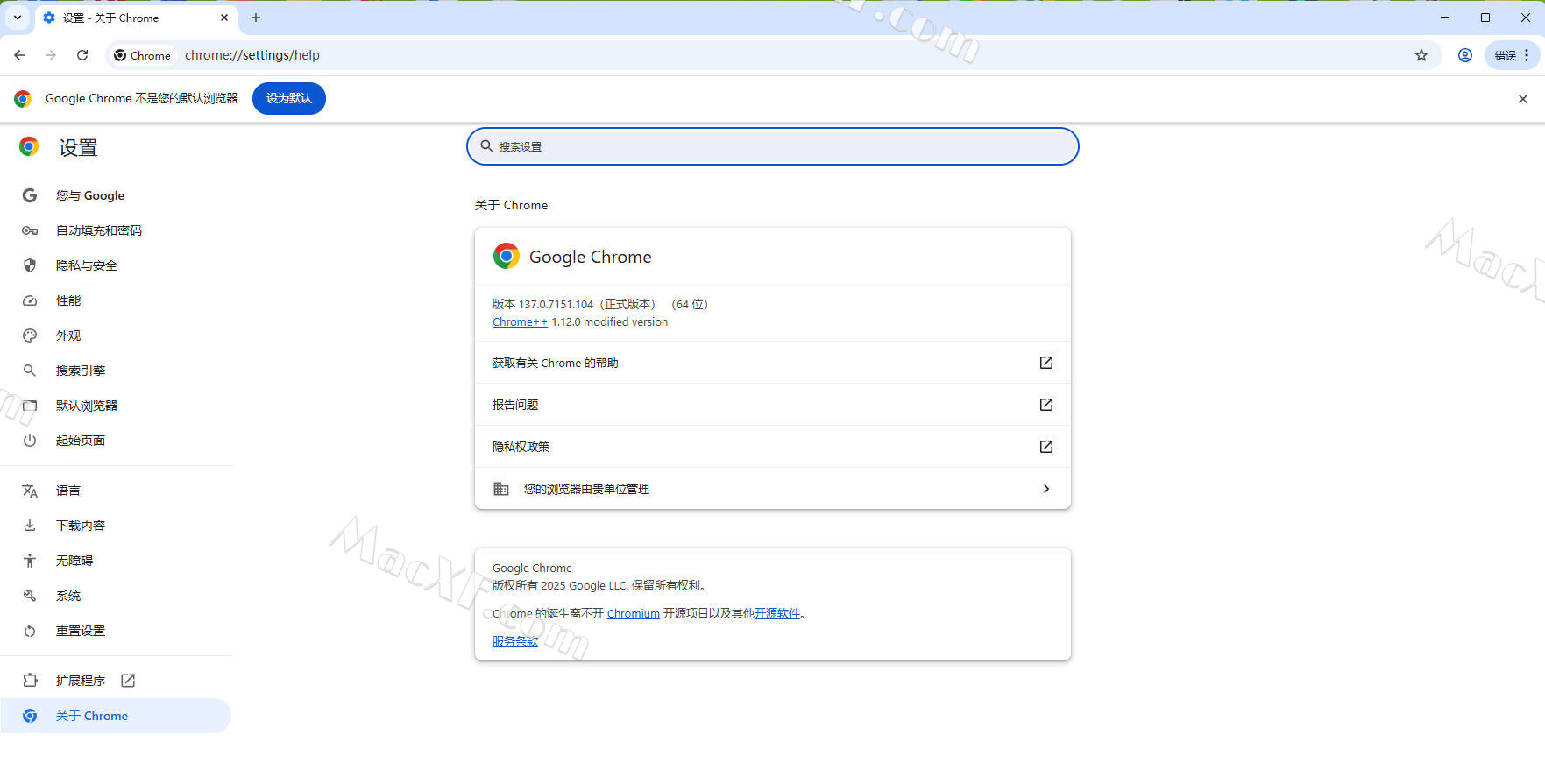The width and height of the screenshot is (1545, 784).
Task: Click the back navigation arrow
Action: tap(19, 55)
